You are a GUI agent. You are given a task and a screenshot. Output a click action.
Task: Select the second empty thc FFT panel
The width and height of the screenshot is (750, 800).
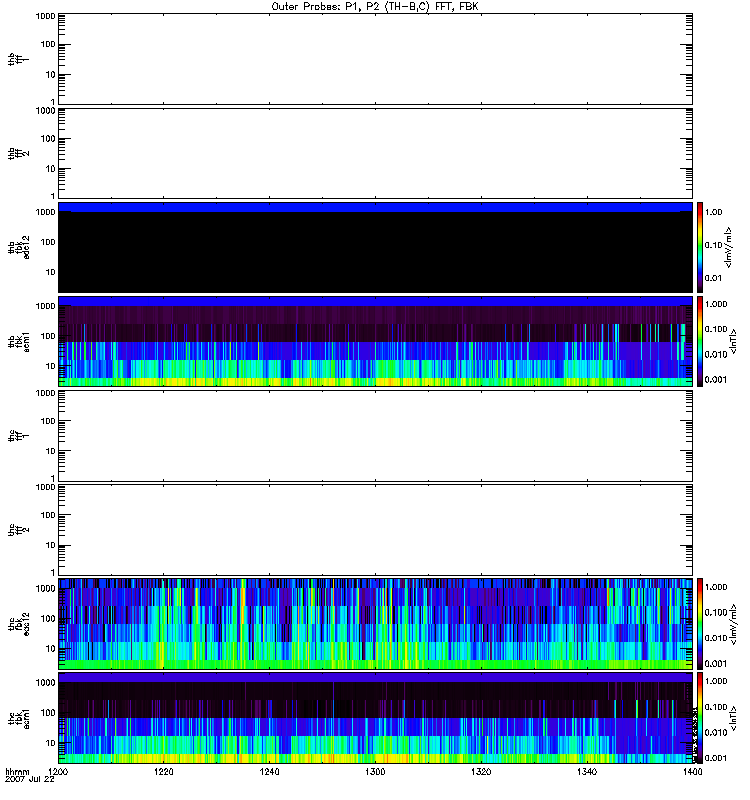tap(376, 529)
